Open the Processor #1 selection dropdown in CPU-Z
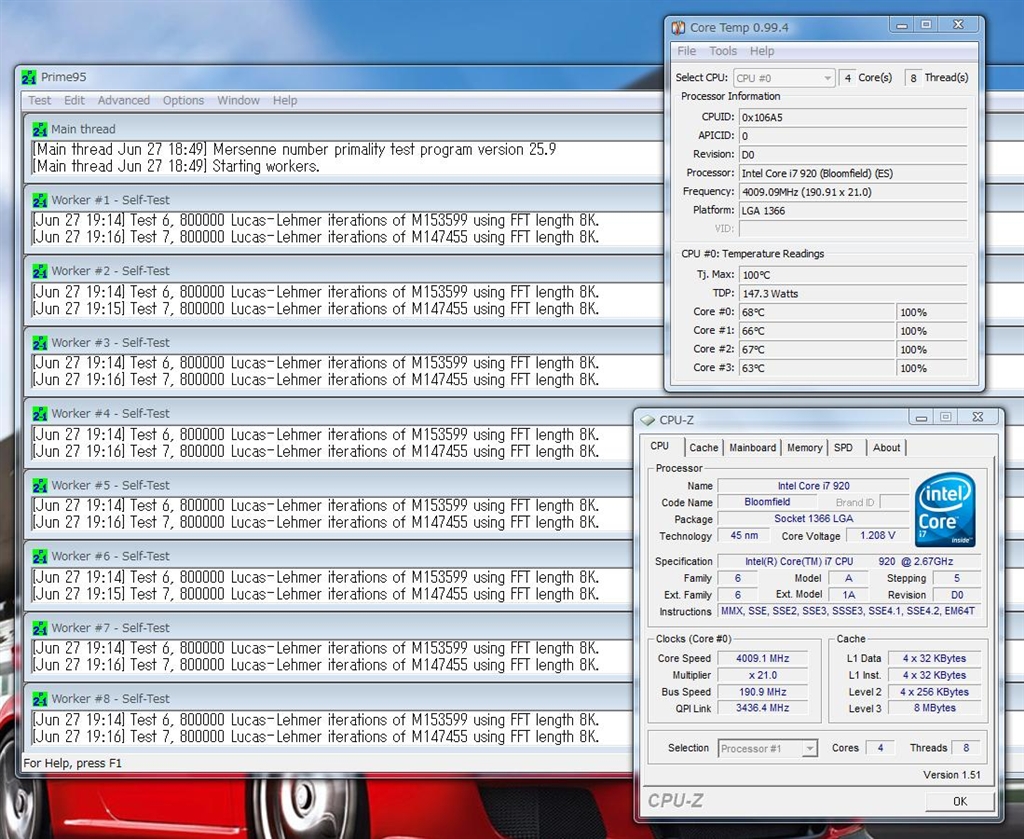The height and width of the screenshot is (839, 1024). tap(767, 748)
